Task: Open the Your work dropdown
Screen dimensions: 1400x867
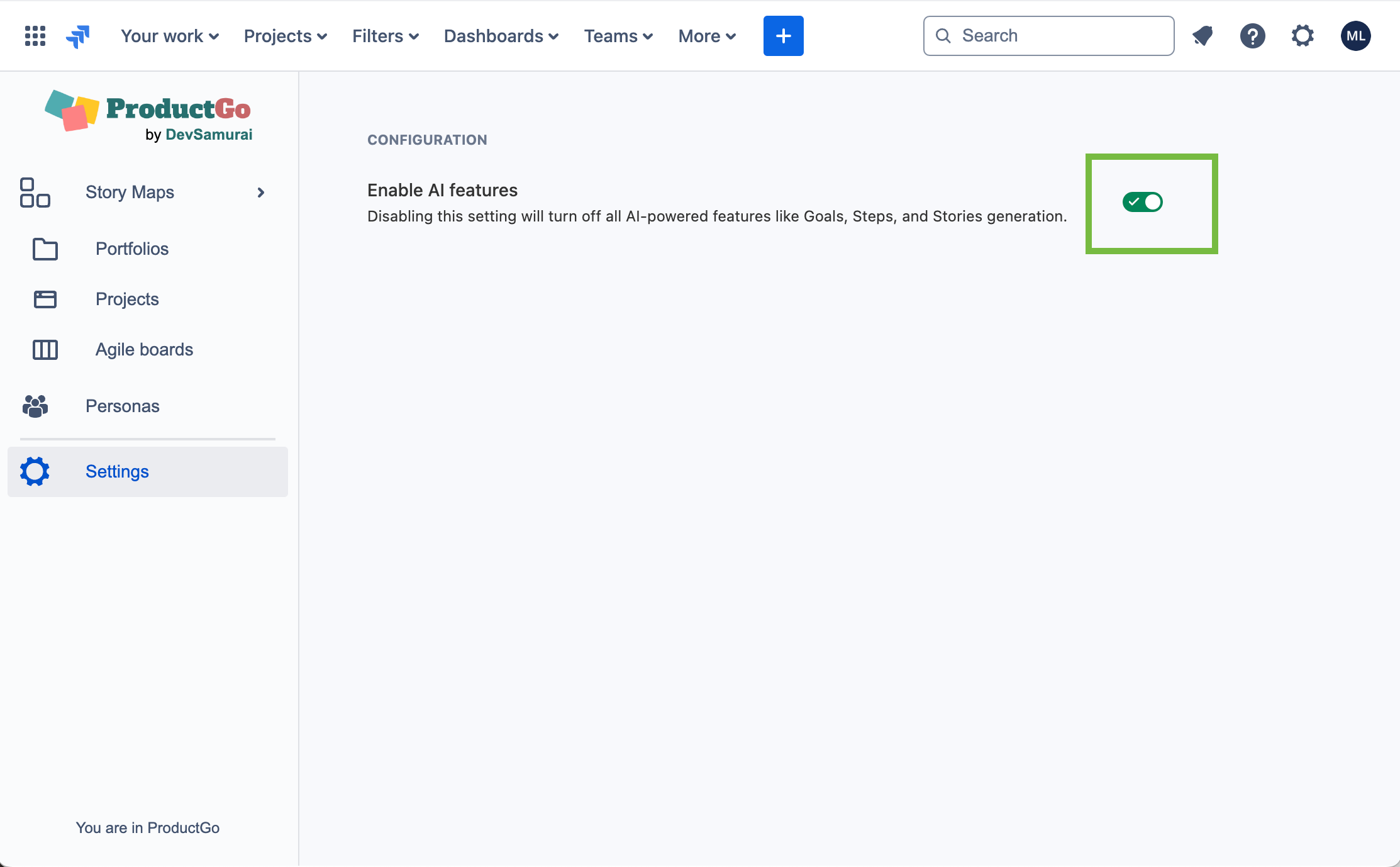Action: tap(169, 36)
